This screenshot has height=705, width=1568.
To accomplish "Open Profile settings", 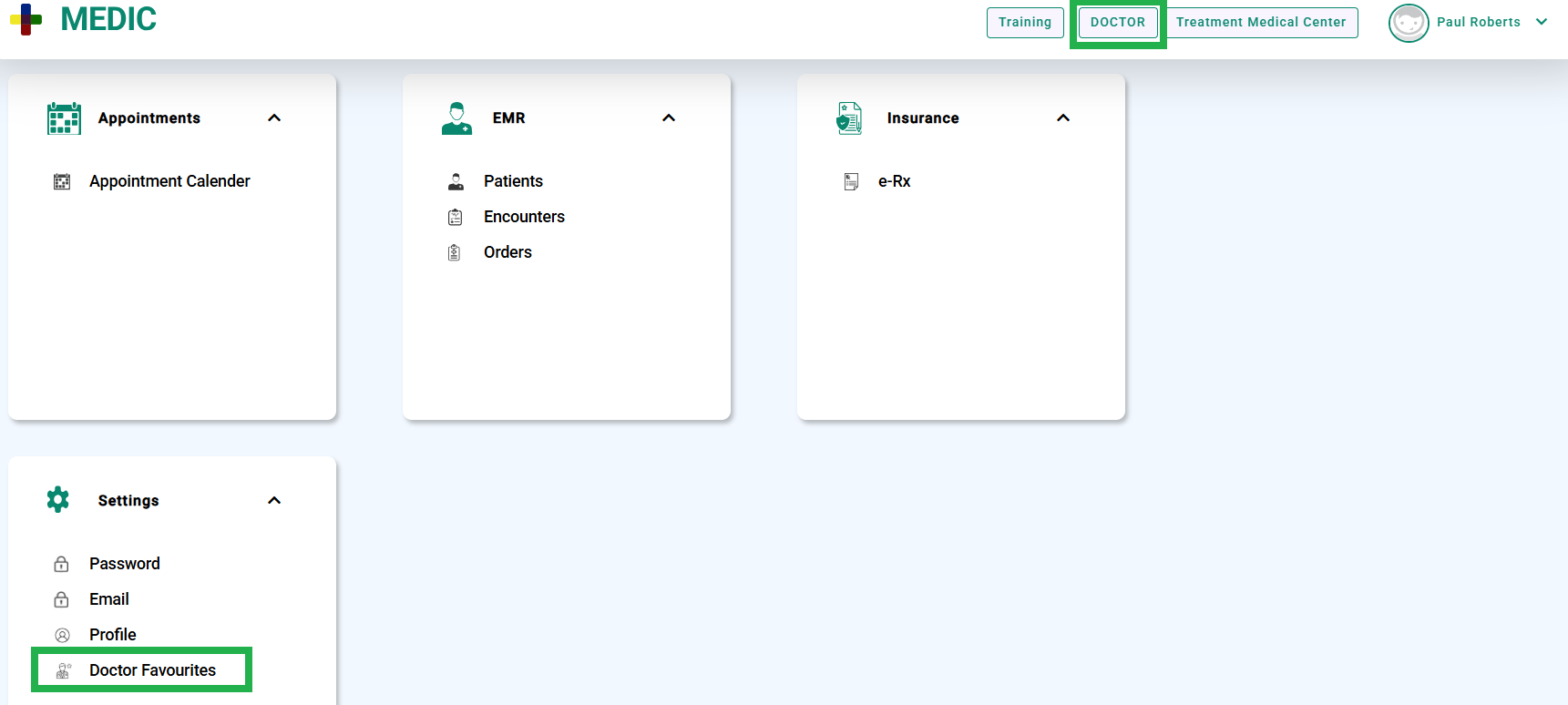I will (113, 635).
